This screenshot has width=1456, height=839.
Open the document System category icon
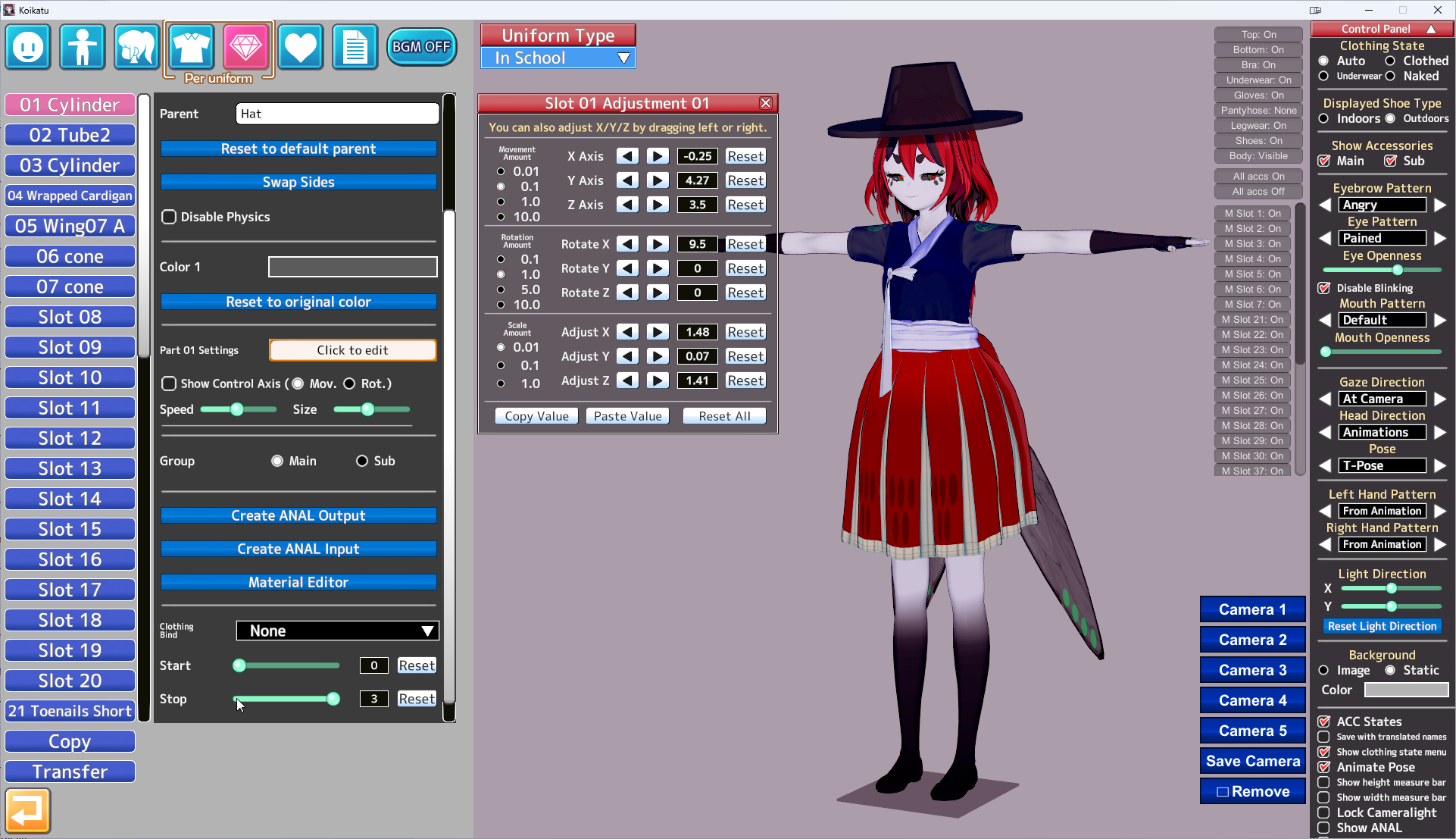pyautogui.click(x=355, y=47)
